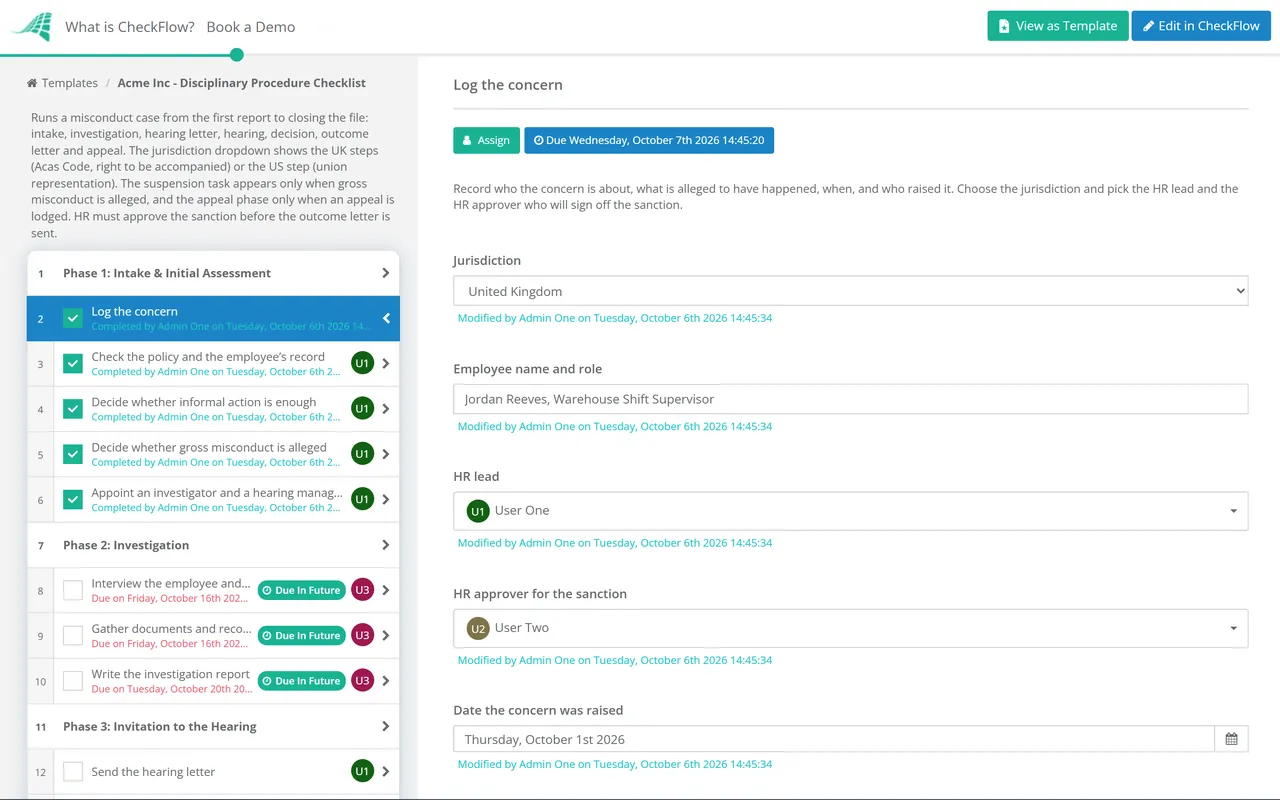Click Edit in CheckFlow button
The image size is (1280, 800).
[x=1201, y=26]
